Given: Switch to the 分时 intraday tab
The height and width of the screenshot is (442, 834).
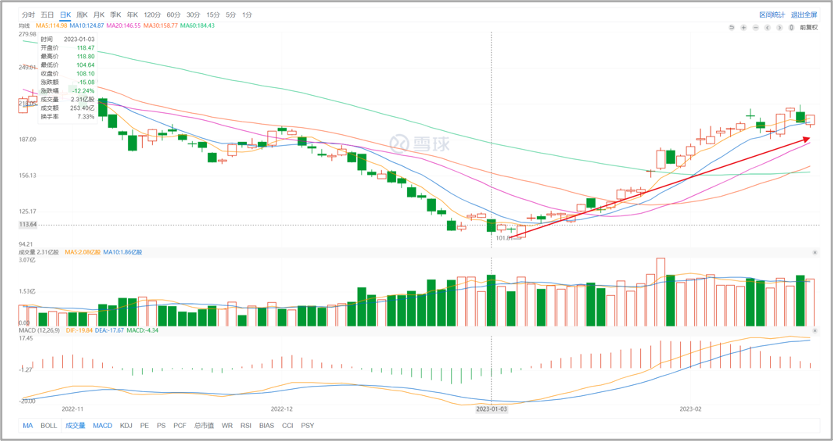Looking at the screenshot, I should click(28, 15).
